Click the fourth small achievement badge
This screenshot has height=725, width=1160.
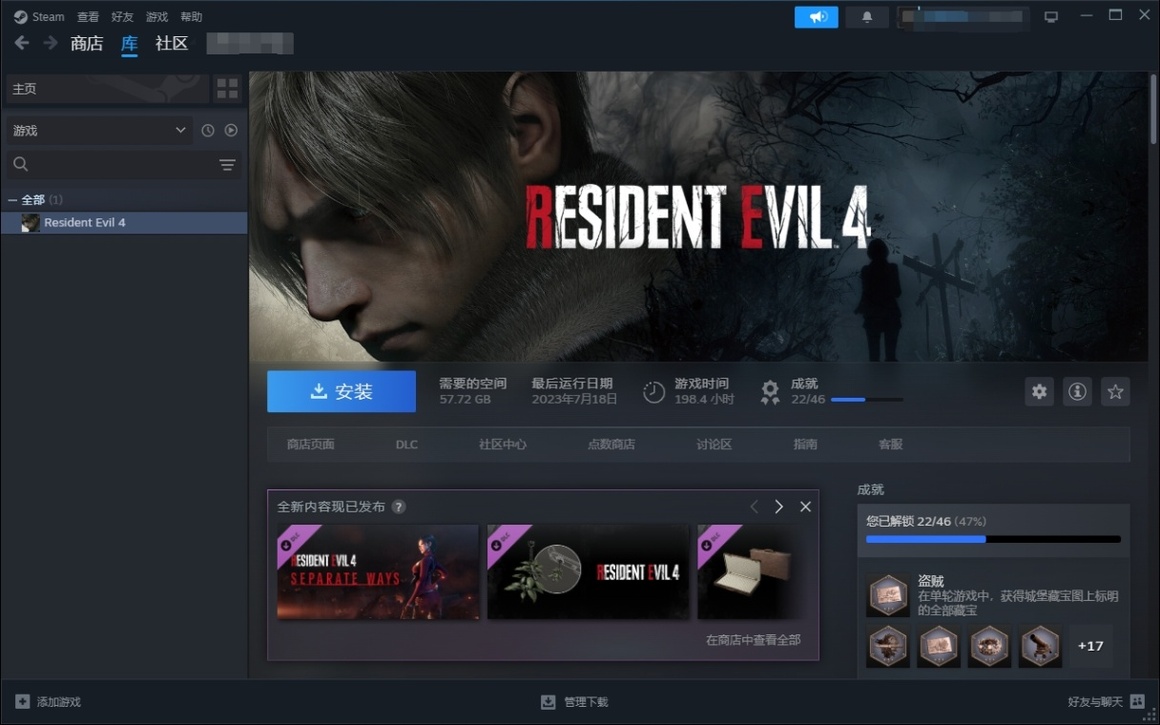pyautogui.click(x=1040, y=646)
